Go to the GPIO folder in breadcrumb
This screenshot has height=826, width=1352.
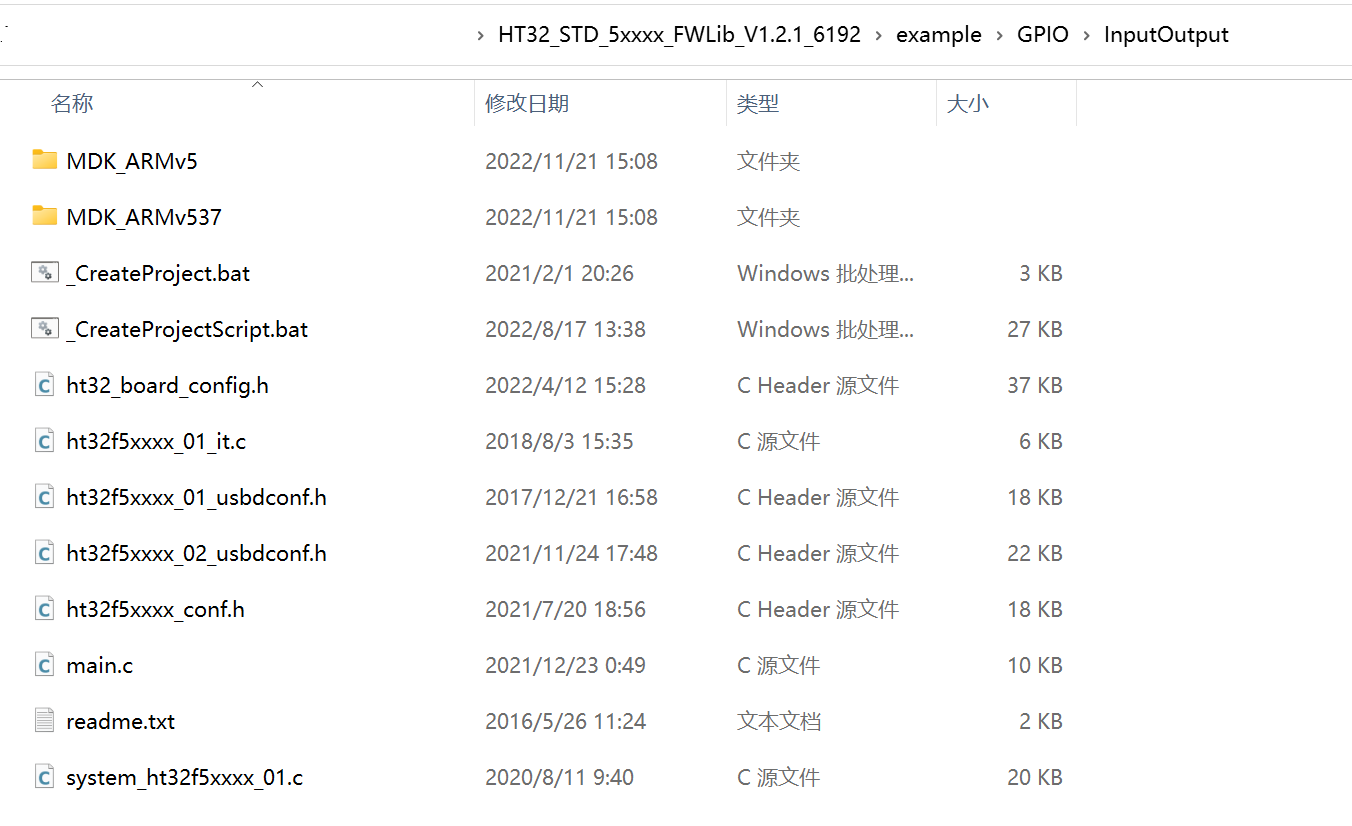click(x=1043, y=35)
